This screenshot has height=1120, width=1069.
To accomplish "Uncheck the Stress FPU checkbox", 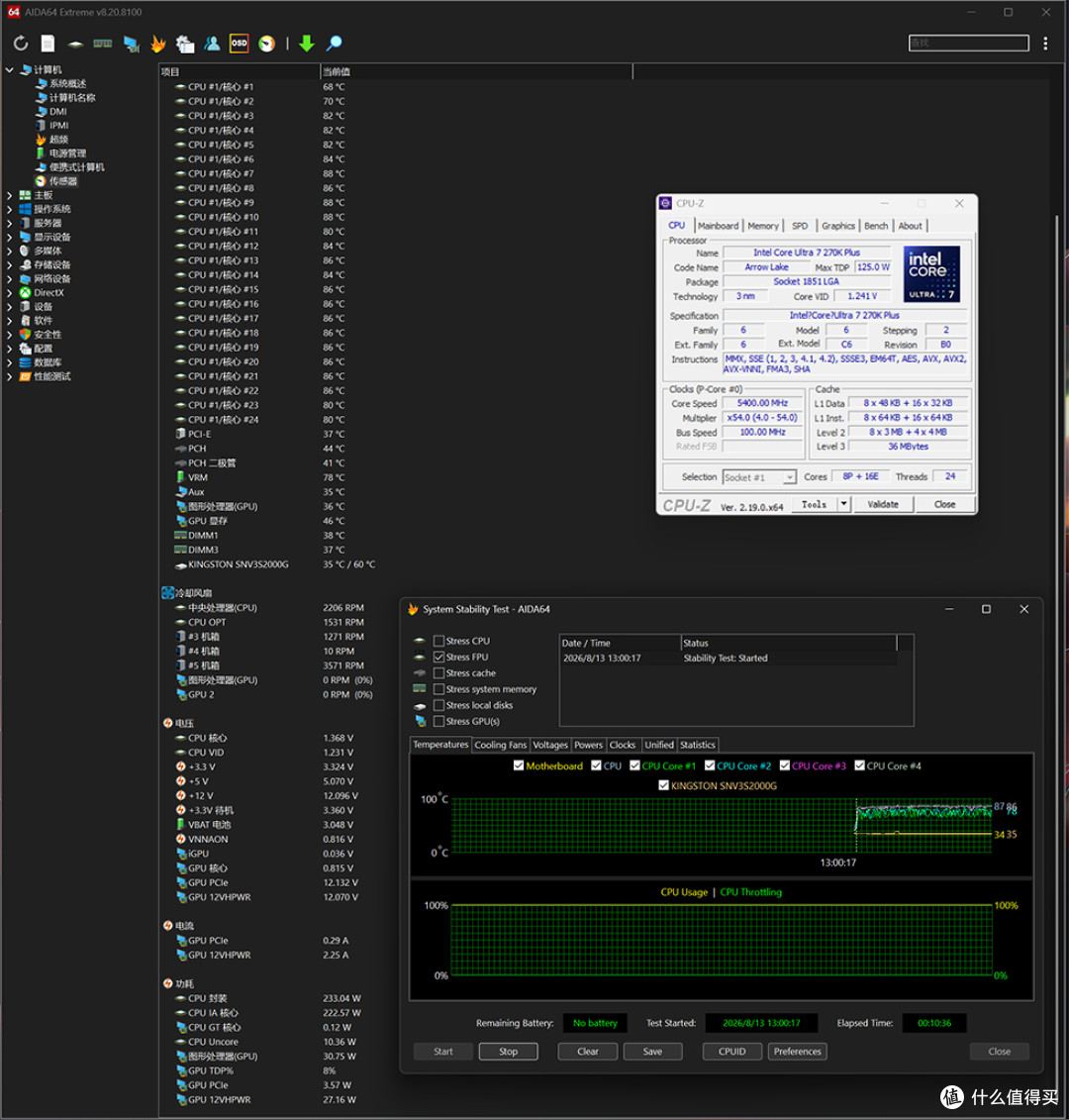I will click(x=439, y=658).
